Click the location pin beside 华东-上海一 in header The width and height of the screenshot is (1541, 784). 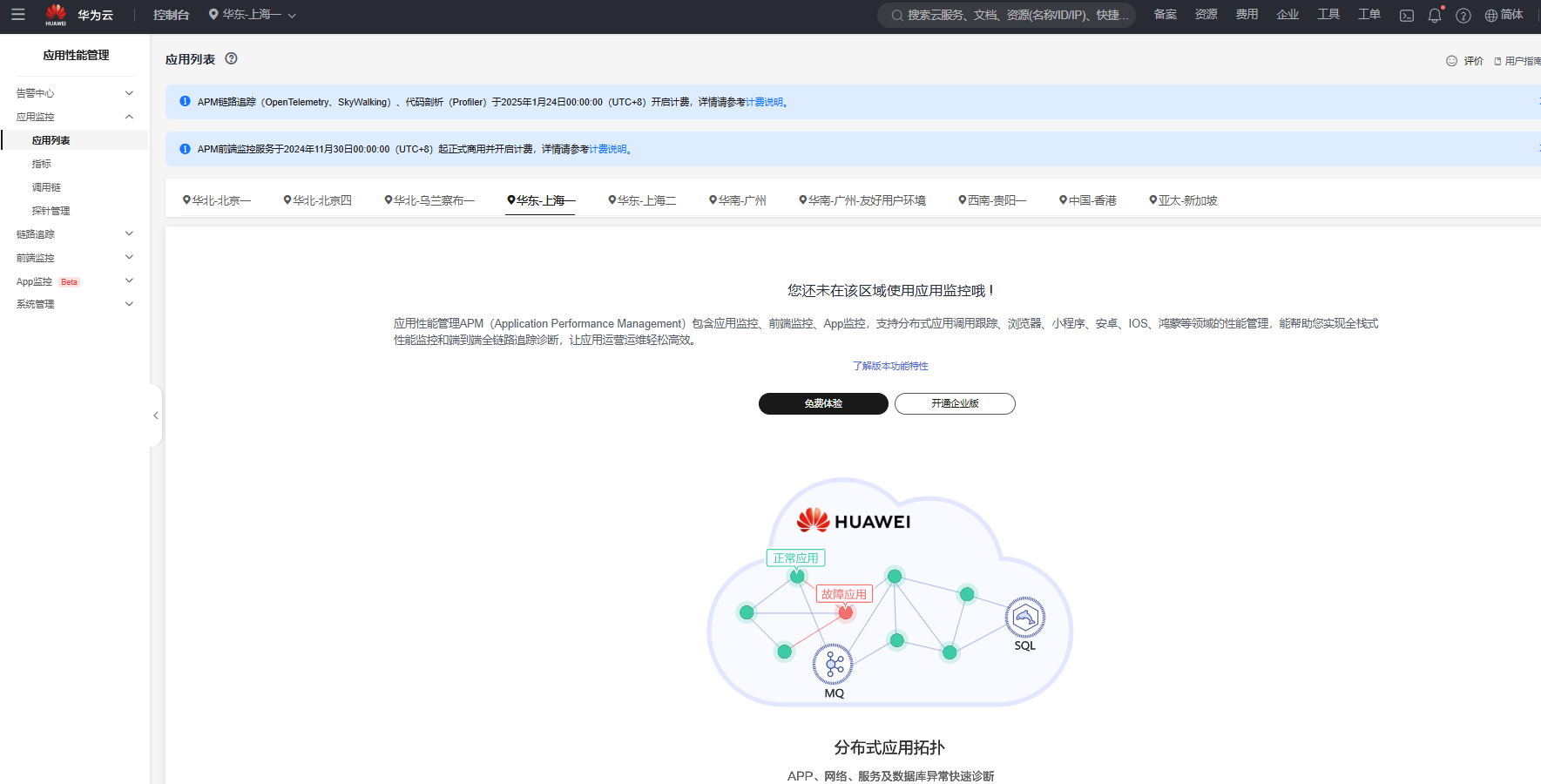pos(213,15)
